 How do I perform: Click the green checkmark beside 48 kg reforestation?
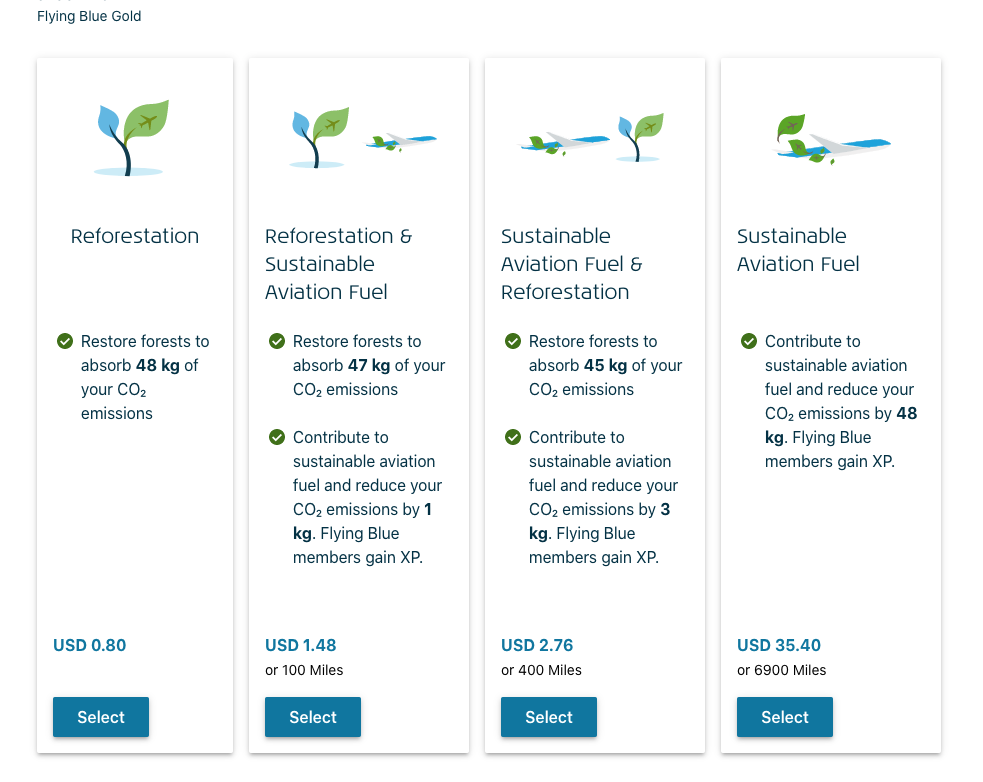pos(65,342)
